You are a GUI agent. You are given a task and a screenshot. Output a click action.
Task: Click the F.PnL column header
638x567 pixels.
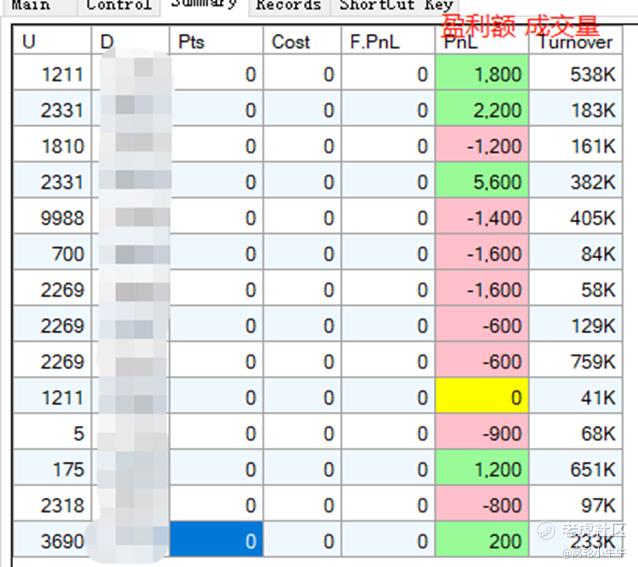[388, 40]
